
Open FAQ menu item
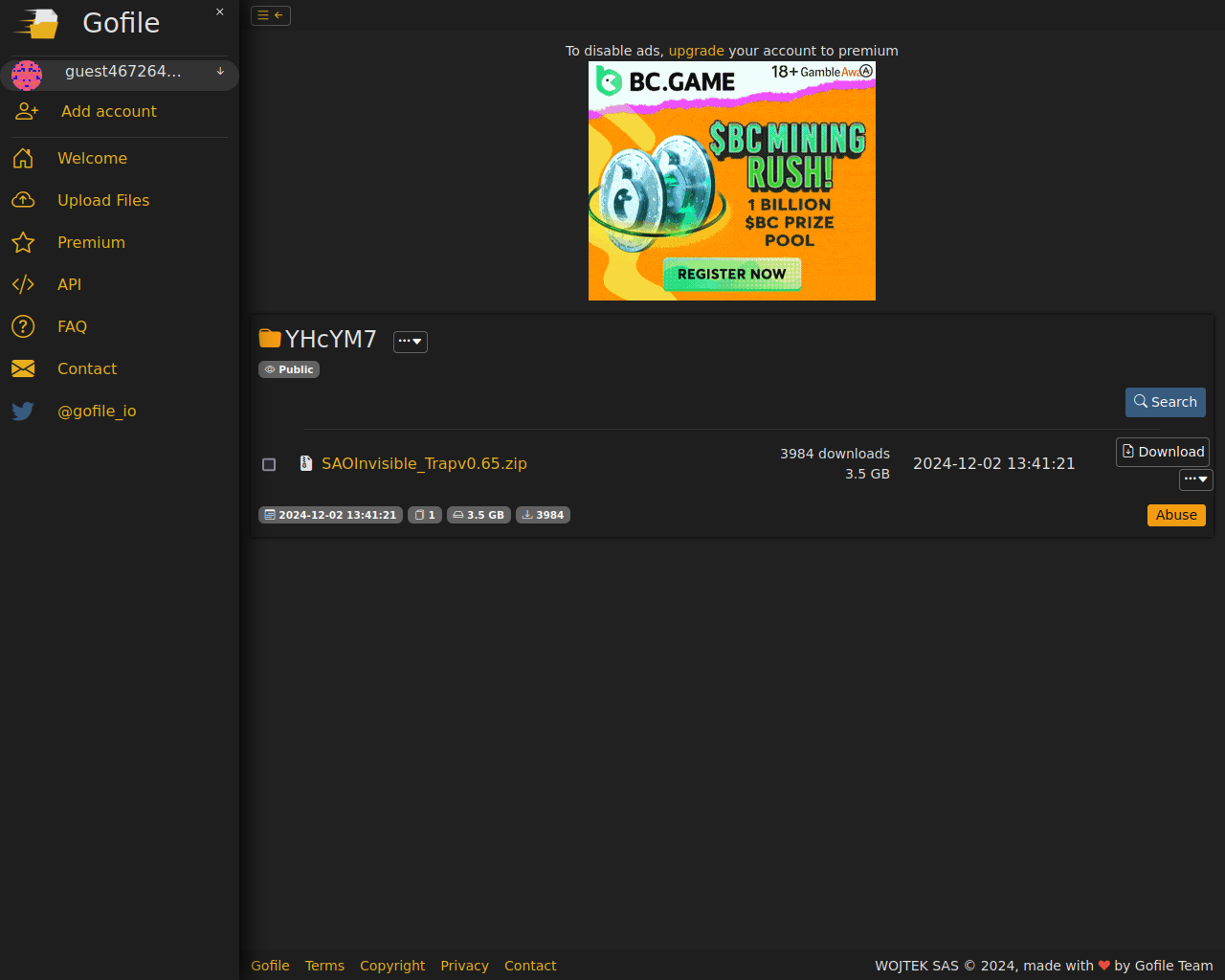click(x=72, y=326)
